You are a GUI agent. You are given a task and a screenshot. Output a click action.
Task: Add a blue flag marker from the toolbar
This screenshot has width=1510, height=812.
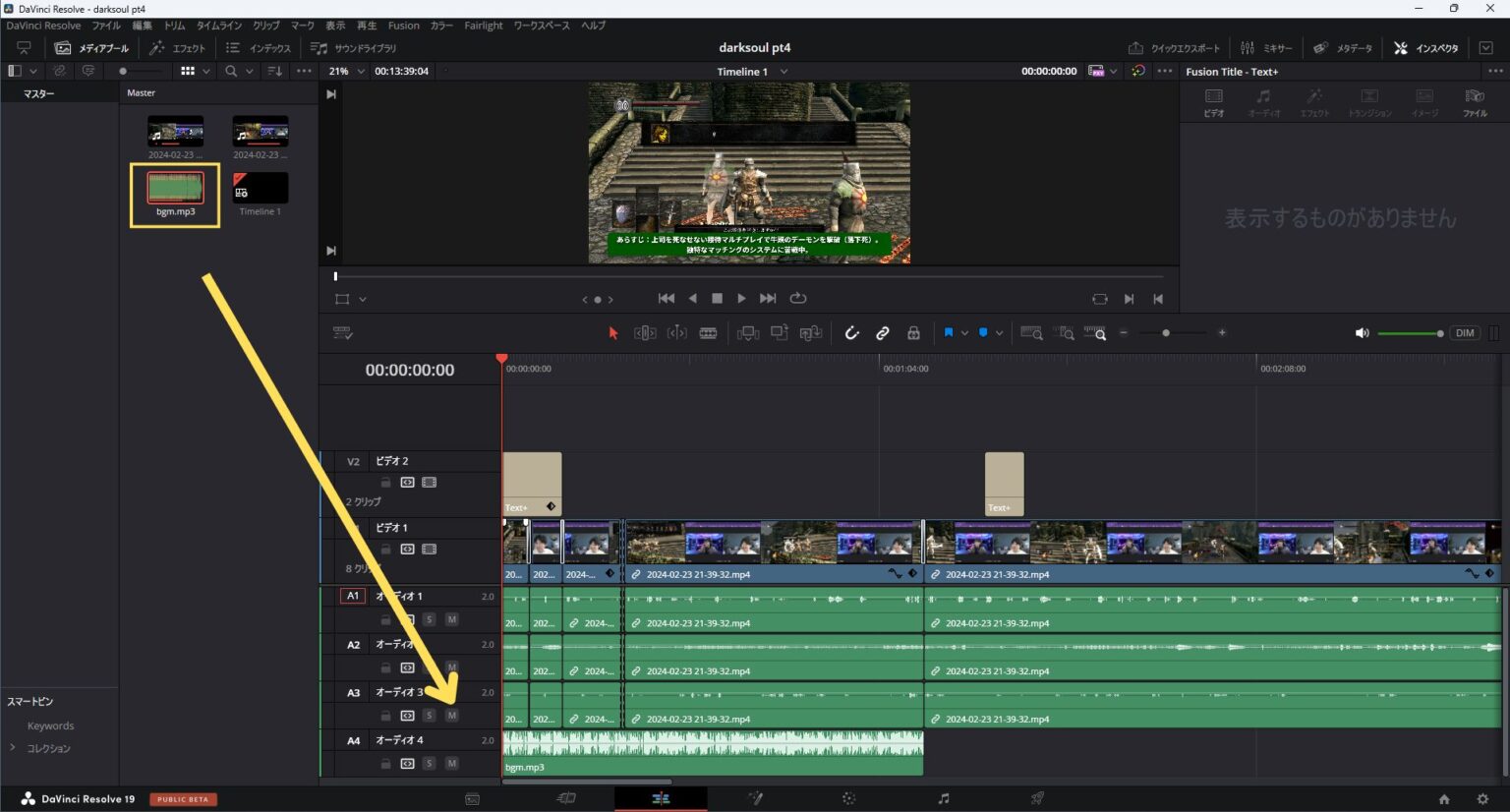[949, 332]
